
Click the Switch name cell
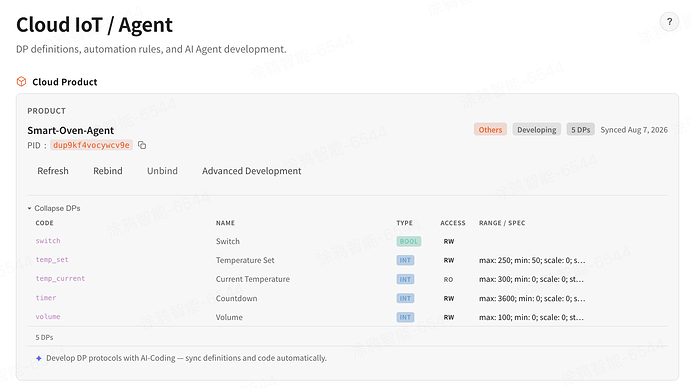[228, 242]
